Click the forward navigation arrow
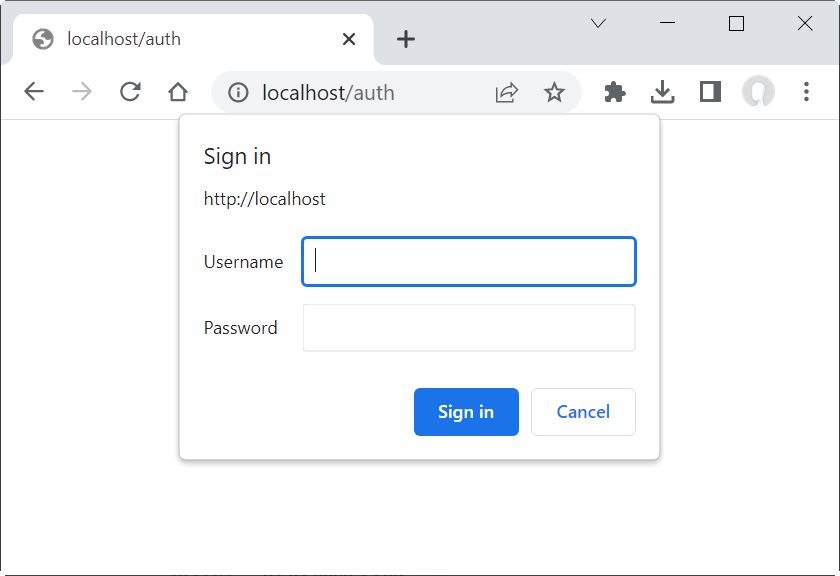The width and height of the screenshot is (840, 576). pyautogui.click(x=82, y=91)
